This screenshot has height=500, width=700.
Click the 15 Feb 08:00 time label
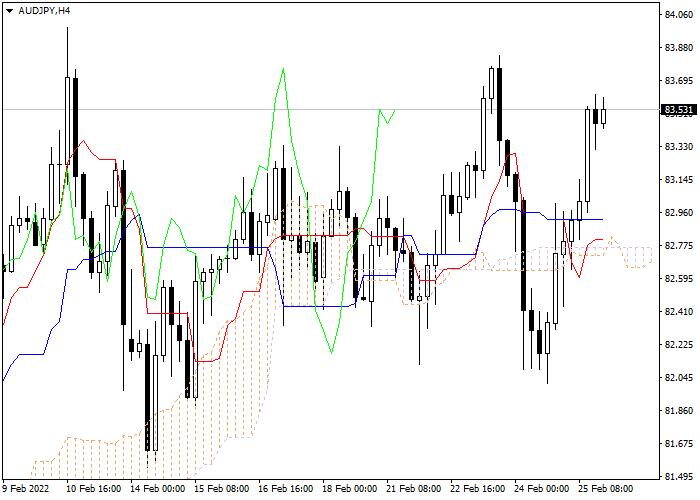(x=222, y=488)
